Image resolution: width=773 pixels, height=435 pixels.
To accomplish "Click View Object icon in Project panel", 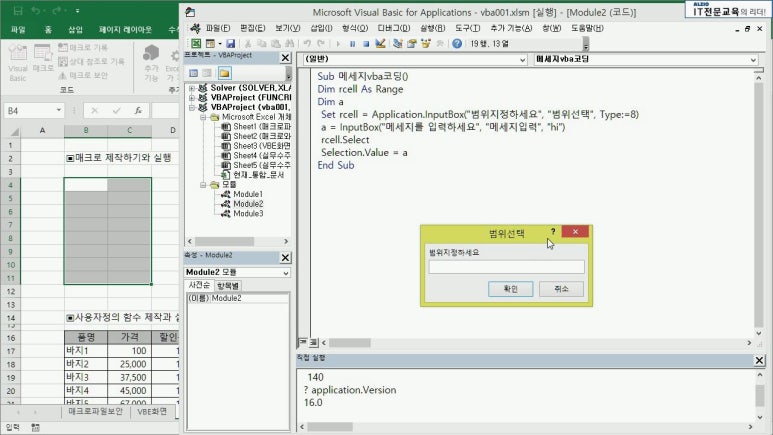I will pos(208,73).
